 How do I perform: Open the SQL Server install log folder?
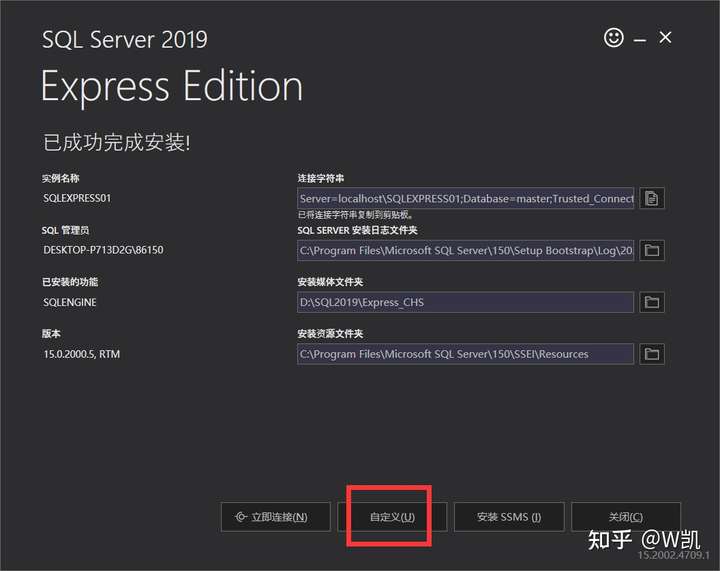click(652, 250)
